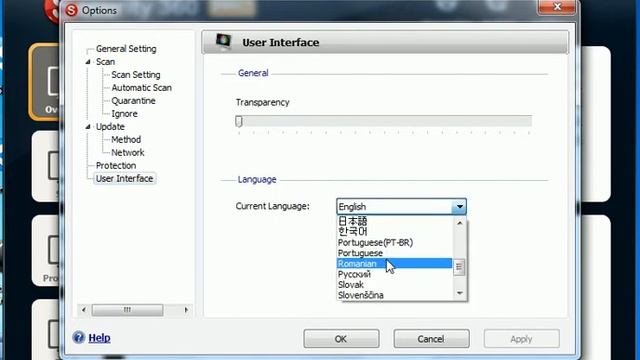This screenshot has height=360, width=640.
Task: Collapse the Scan tree node
Action: tap(88, 62)
